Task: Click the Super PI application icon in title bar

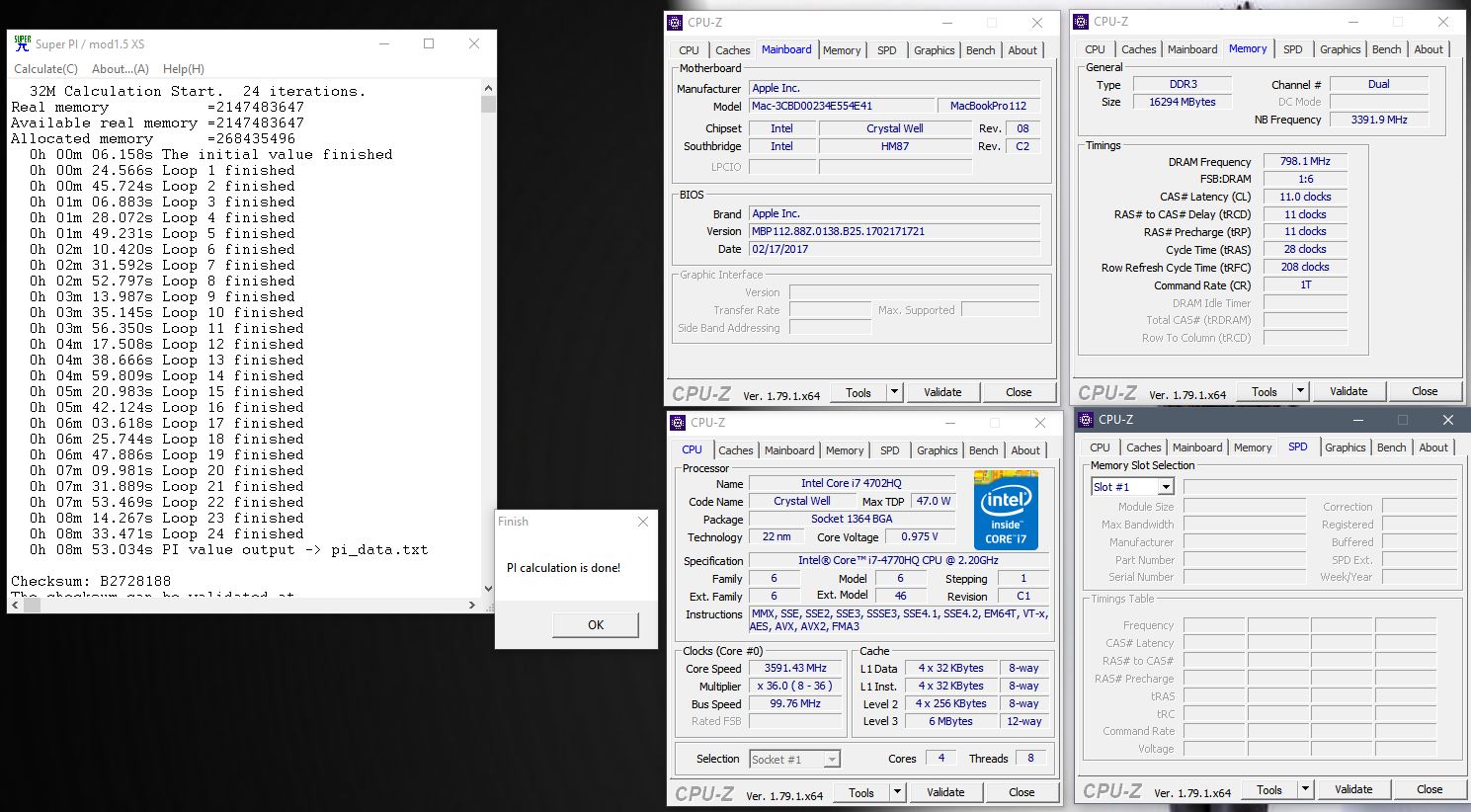Action: 22,43
